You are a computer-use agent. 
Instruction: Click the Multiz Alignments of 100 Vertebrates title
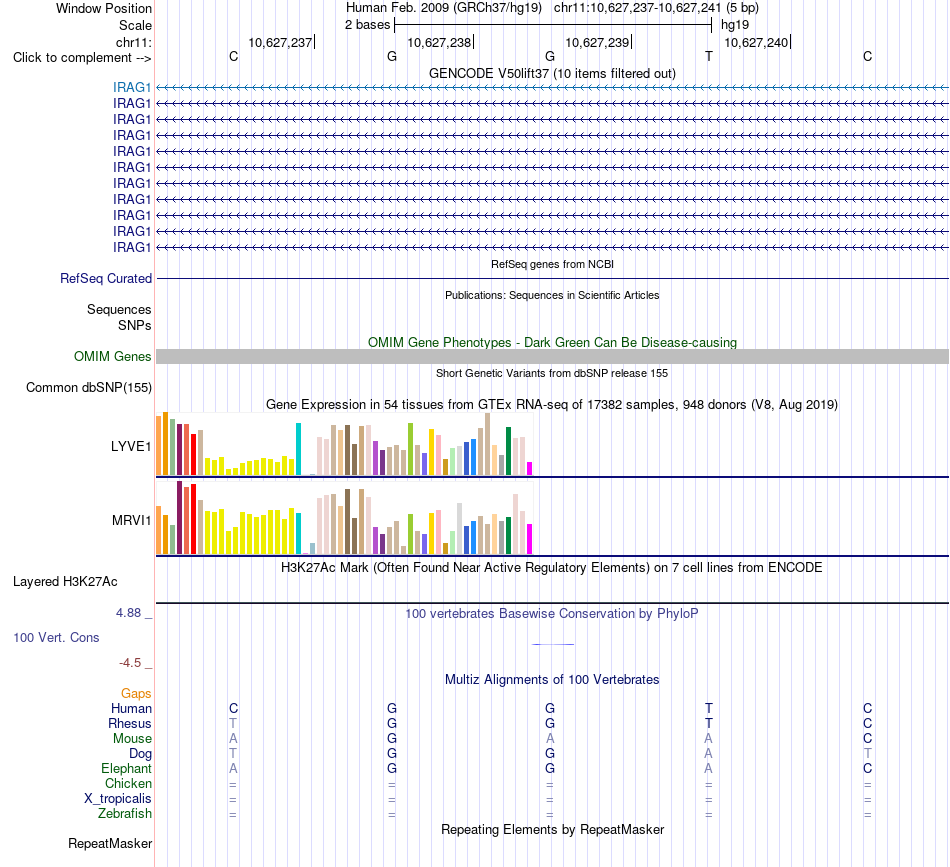click(552, 680)
